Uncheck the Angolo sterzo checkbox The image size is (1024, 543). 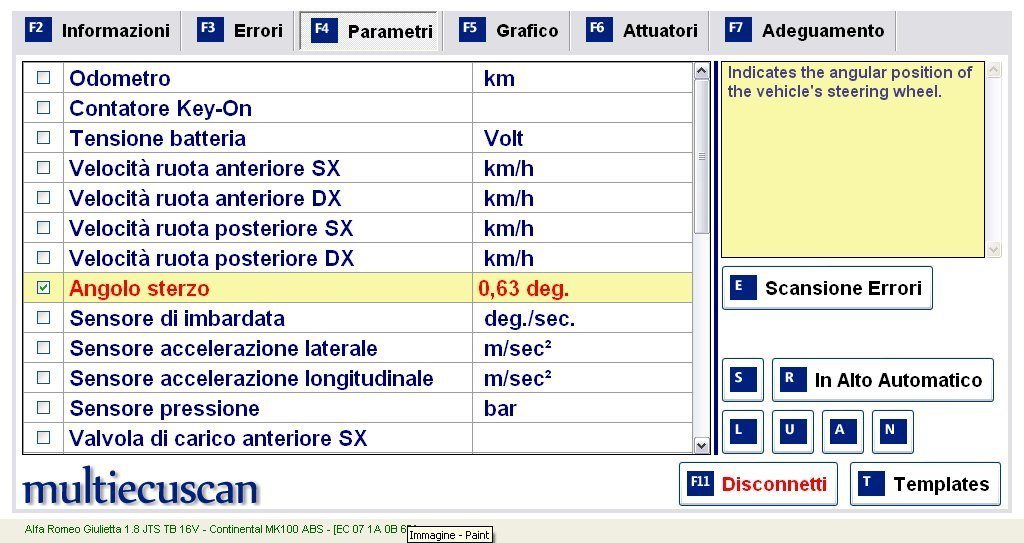coord(44,288)
